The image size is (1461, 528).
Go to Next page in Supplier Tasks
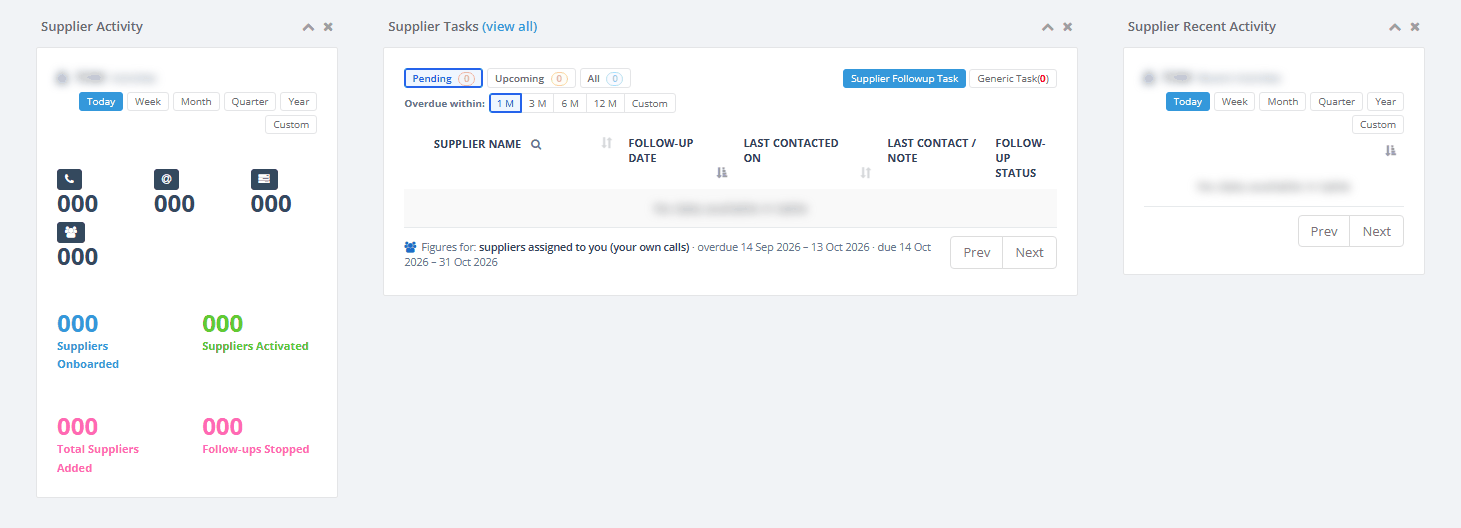tap(1029, 252)
